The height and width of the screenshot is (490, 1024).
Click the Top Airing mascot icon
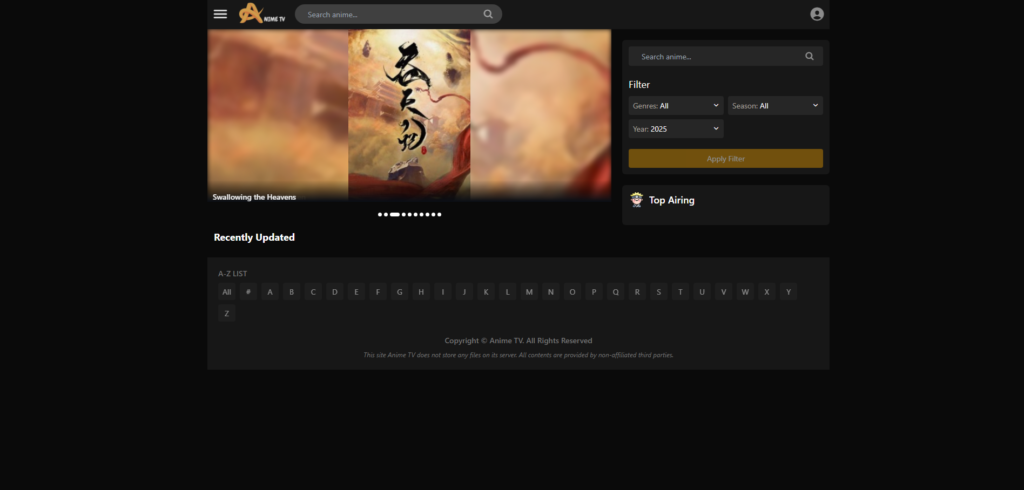637,200
